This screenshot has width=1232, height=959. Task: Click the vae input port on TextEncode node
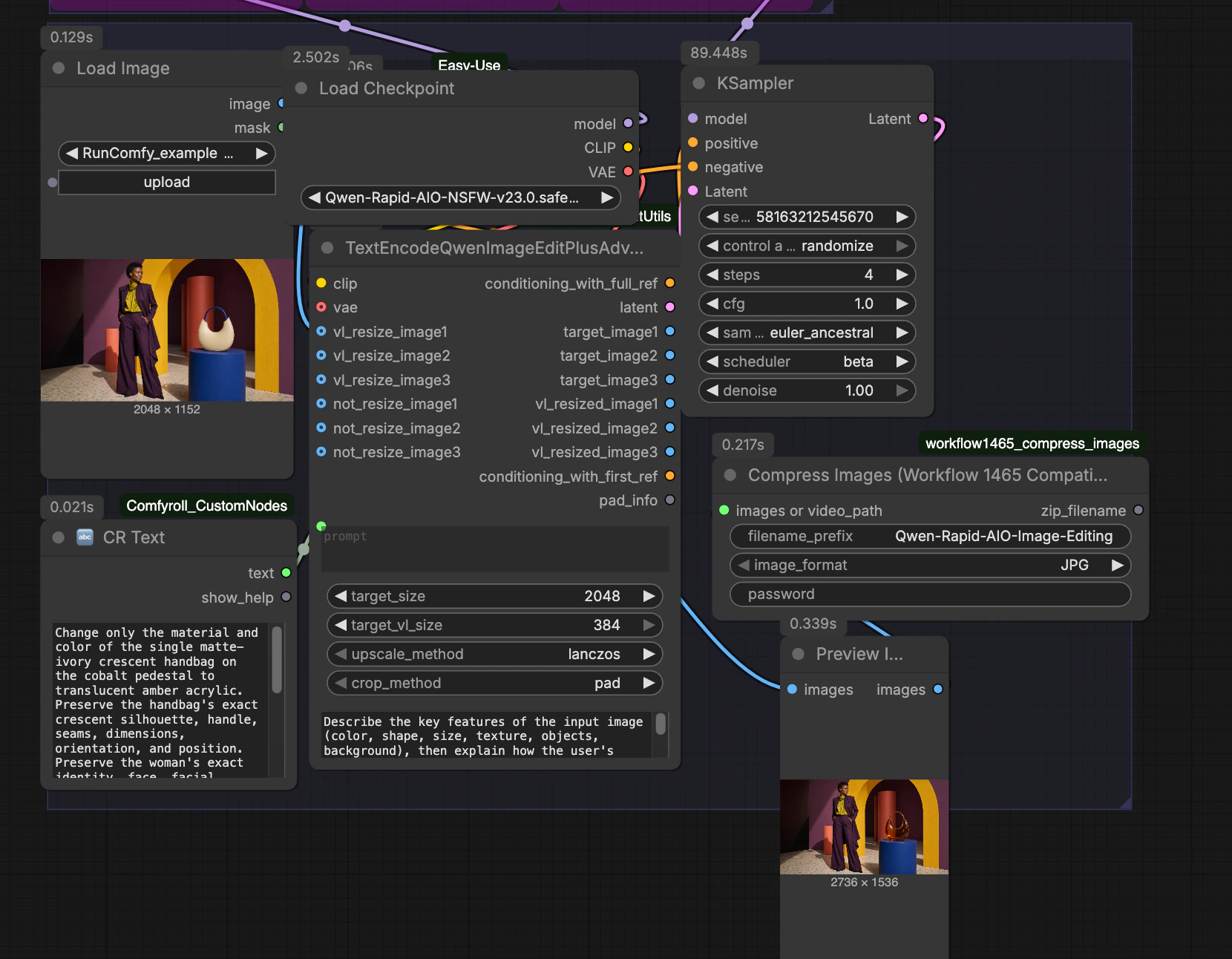[x=321, y=307]
